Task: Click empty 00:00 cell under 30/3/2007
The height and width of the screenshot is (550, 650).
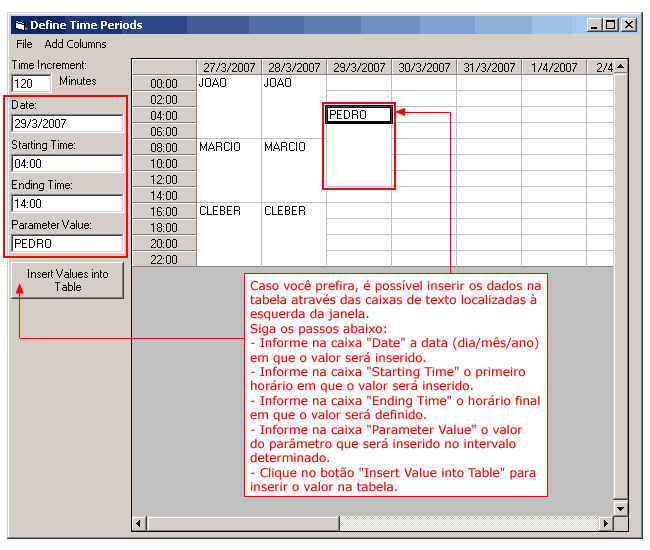Action: tap(424, 83)
